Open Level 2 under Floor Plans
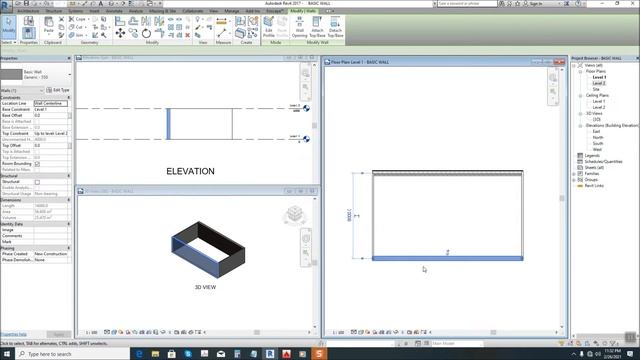 tap(599, 83)
